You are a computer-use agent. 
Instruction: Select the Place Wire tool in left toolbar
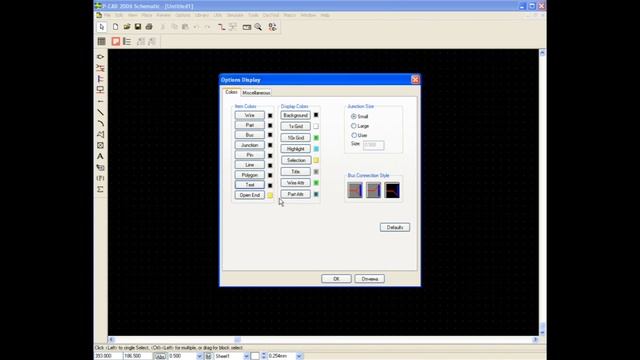pos(100,68)
